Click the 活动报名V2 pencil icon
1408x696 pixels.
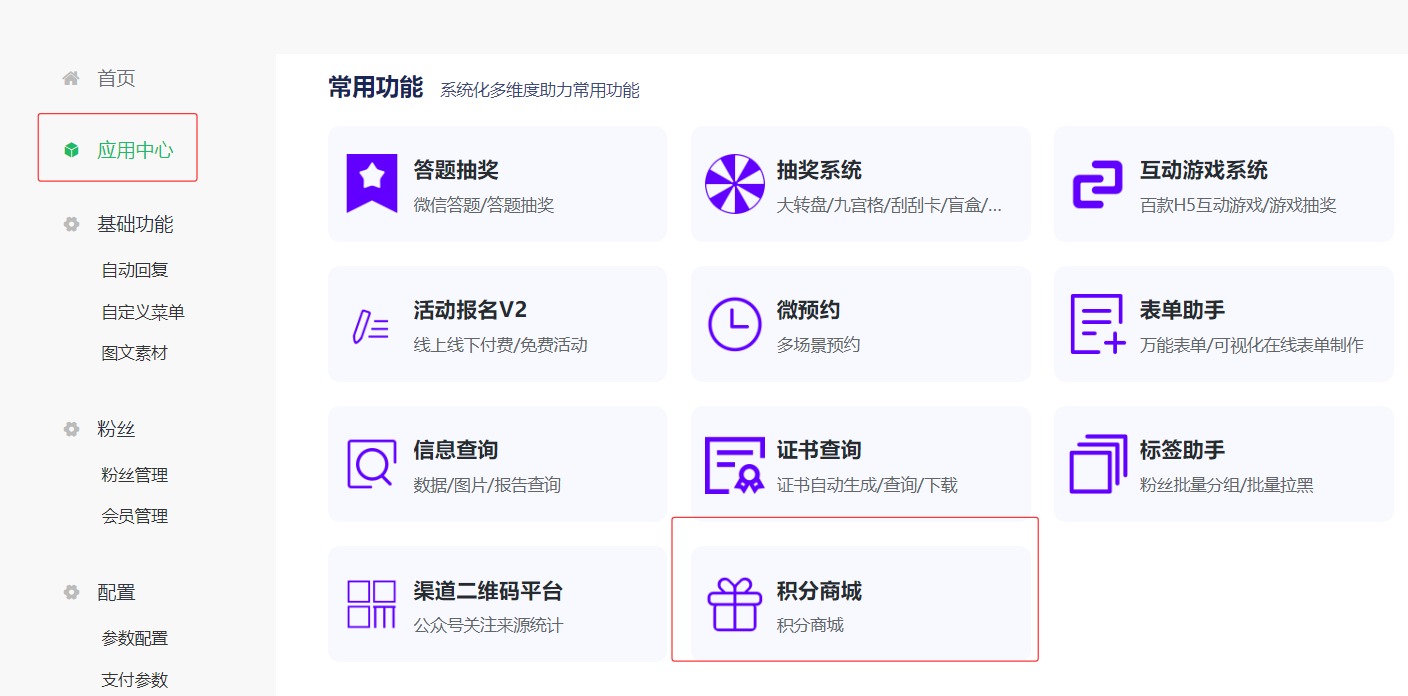click(371, 325)
